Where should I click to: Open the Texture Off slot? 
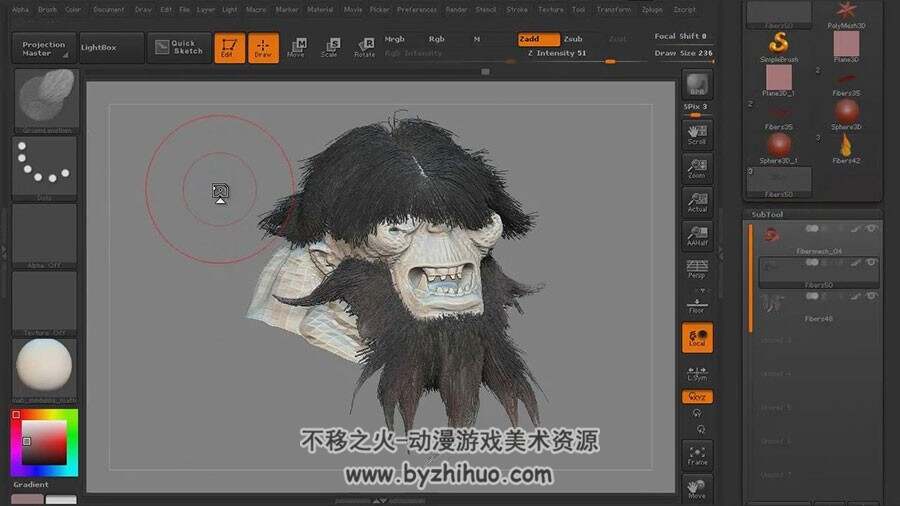click(45, 303)
